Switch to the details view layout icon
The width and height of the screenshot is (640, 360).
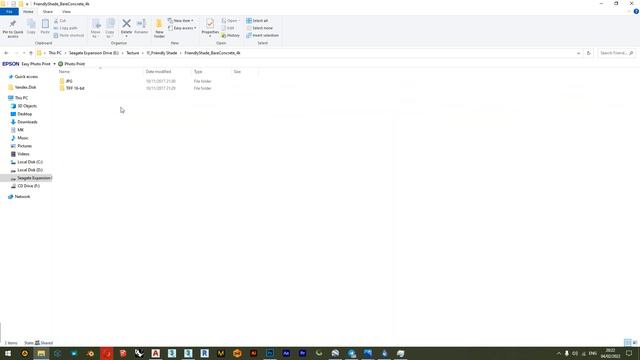tap(627, 342)
